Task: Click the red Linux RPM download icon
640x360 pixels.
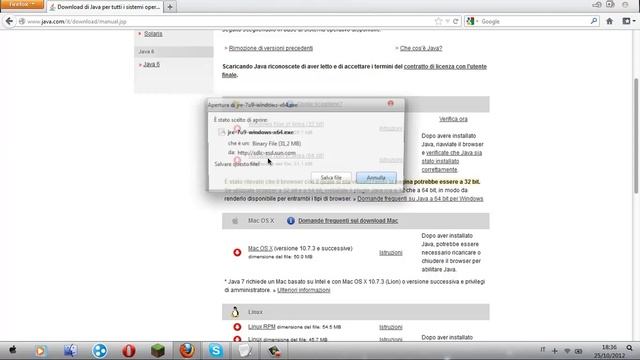Action: click(x=237, y=327)
